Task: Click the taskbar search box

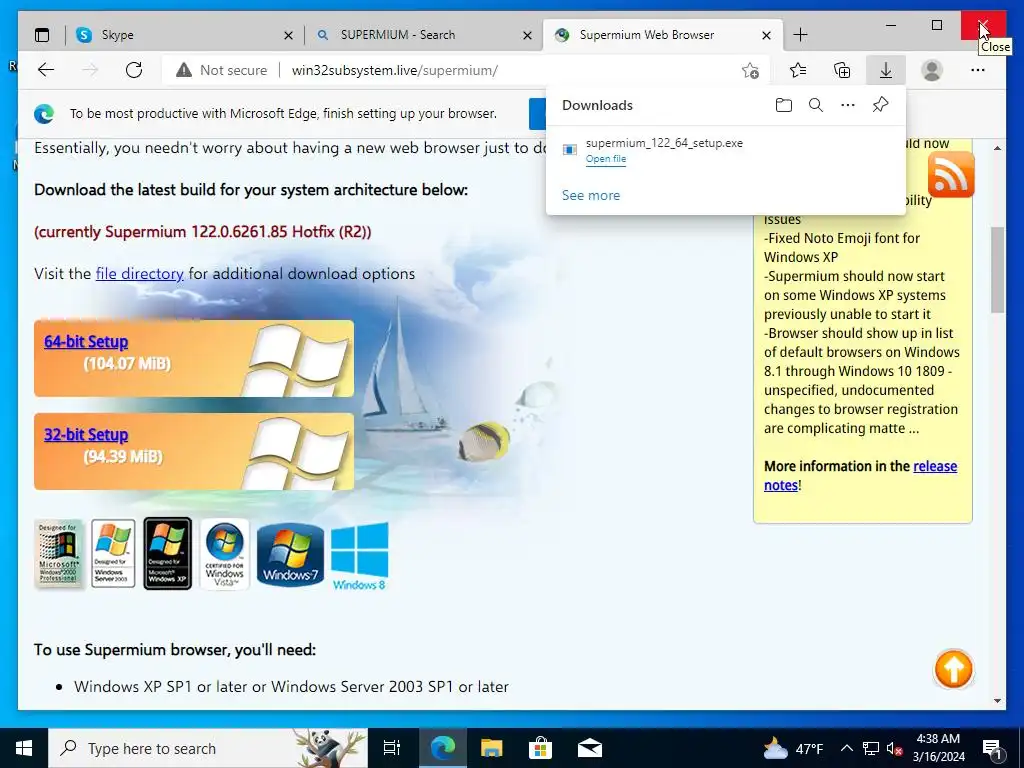Action: click(208, 748)
